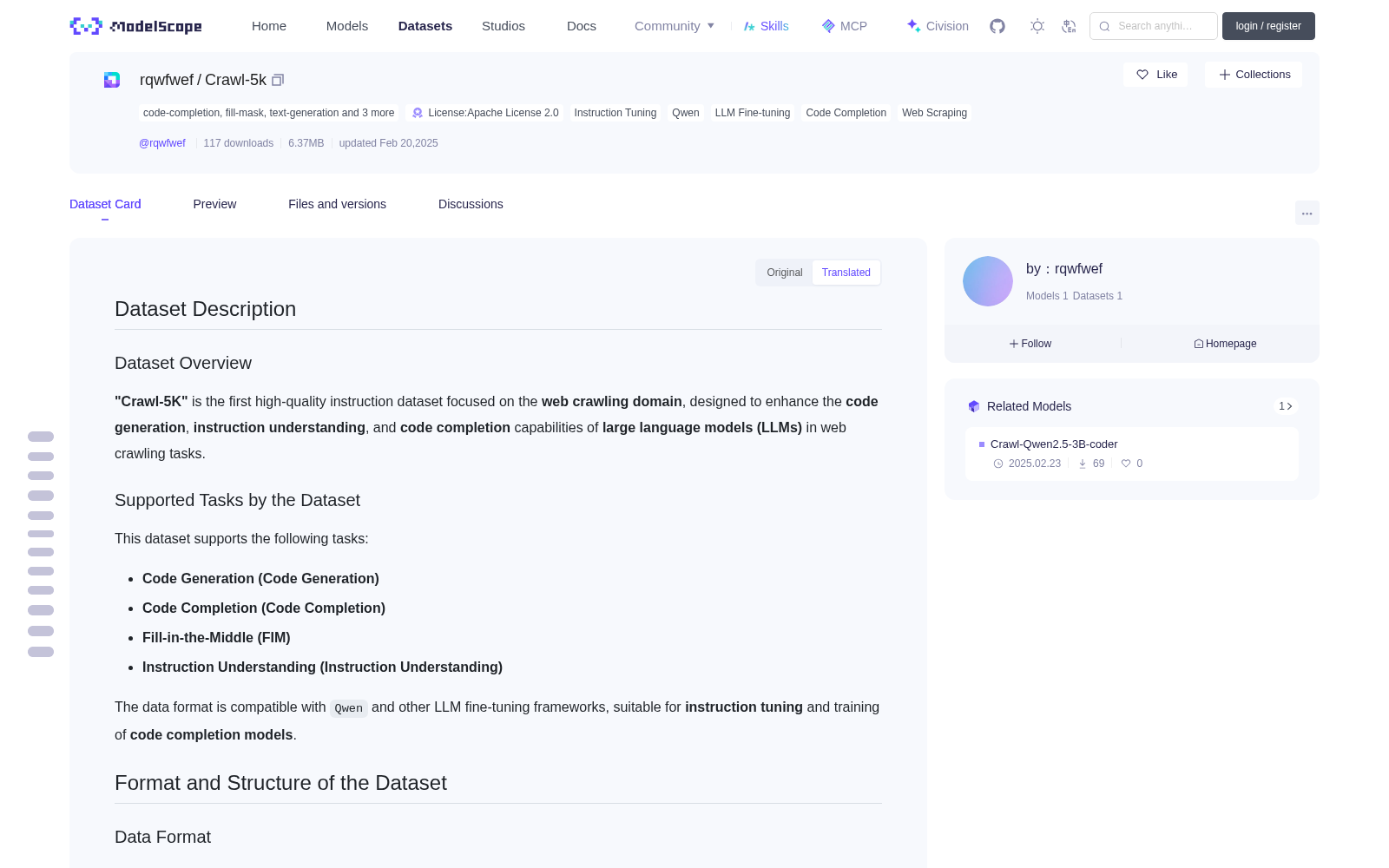Click the "117 downloads" text
The height and width of the screenshot is (868, 1389).
239,143
